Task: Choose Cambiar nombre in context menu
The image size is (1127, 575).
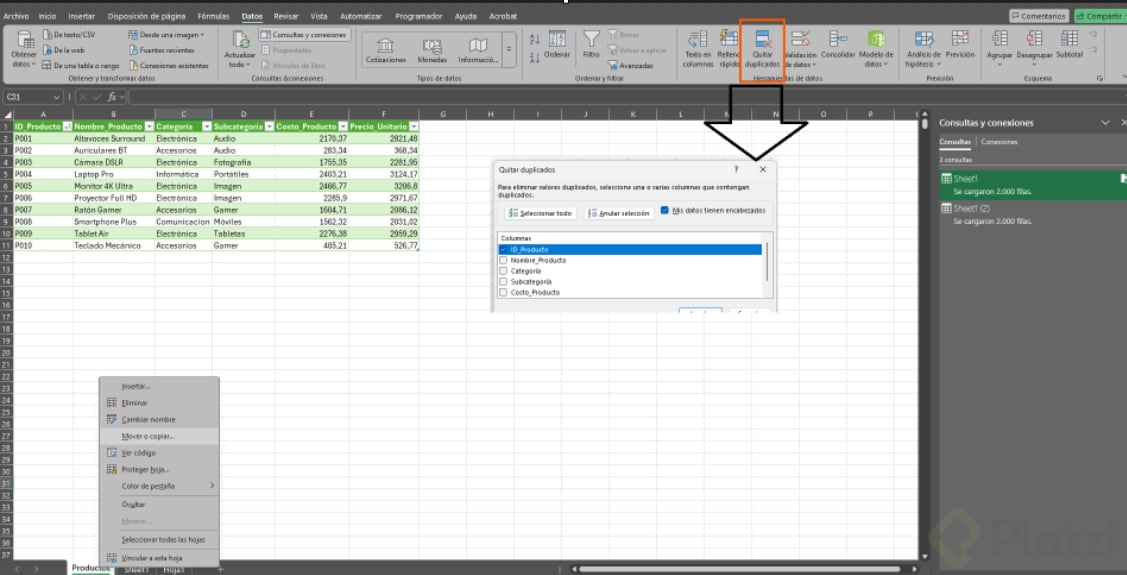Action: click(159, 420)
